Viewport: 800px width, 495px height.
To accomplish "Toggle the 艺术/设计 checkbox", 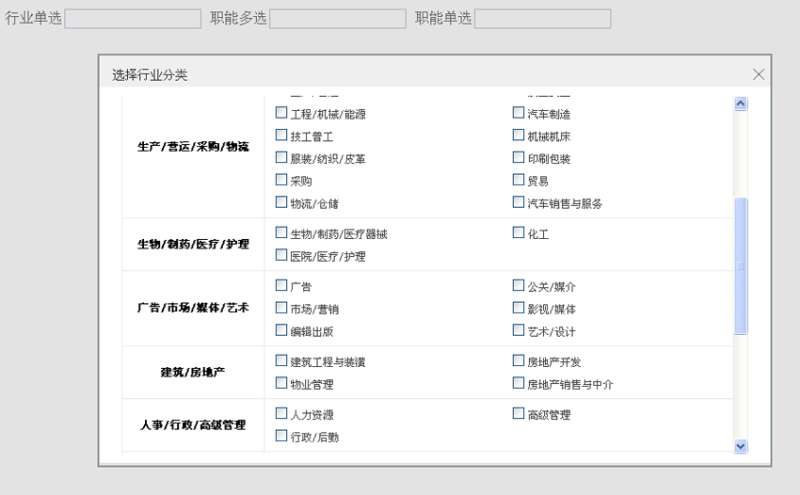I will pos(518,330).
